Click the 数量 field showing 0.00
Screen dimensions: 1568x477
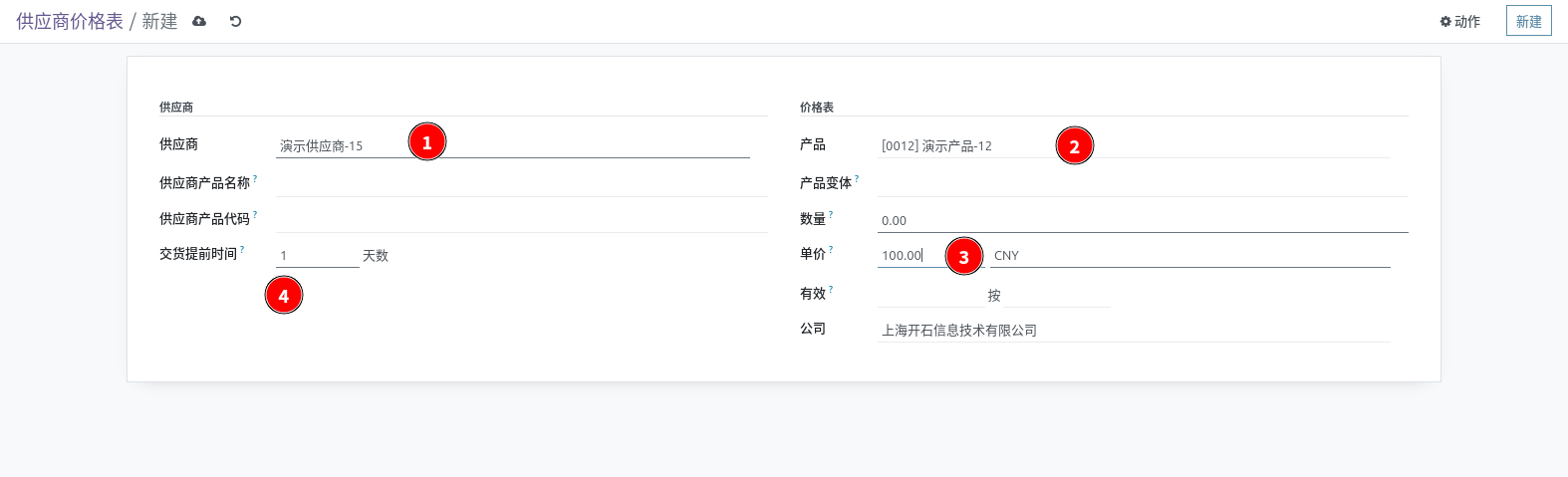click(x=1143, y=220)
